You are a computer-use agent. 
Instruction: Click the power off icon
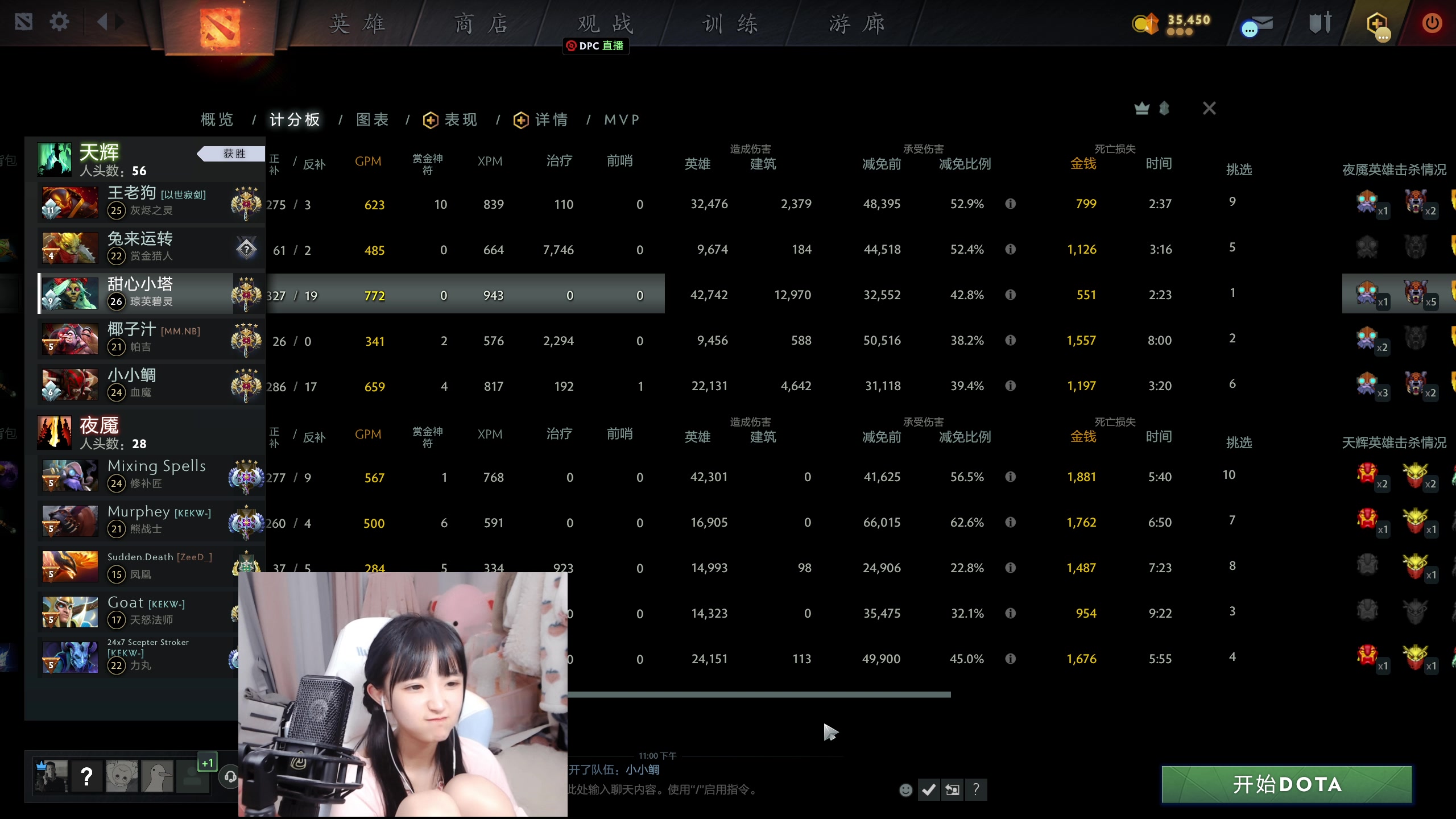1432,23
